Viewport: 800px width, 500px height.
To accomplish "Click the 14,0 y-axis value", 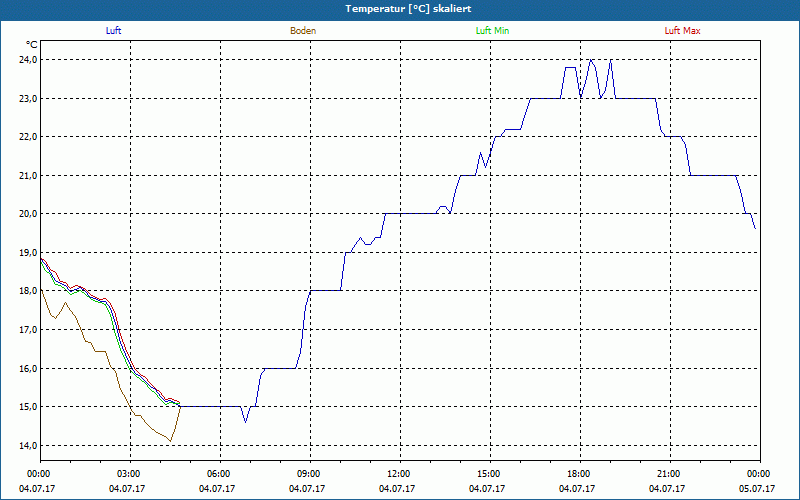I will (x=29, y=445).
